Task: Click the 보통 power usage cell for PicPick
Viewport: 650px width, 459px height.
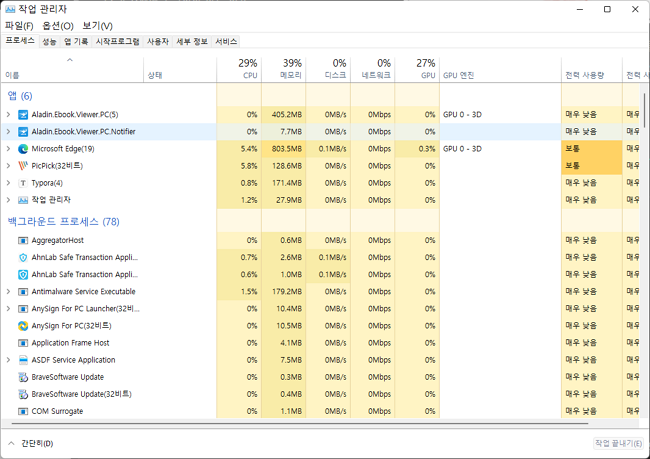Action: [x=592, y=166]
